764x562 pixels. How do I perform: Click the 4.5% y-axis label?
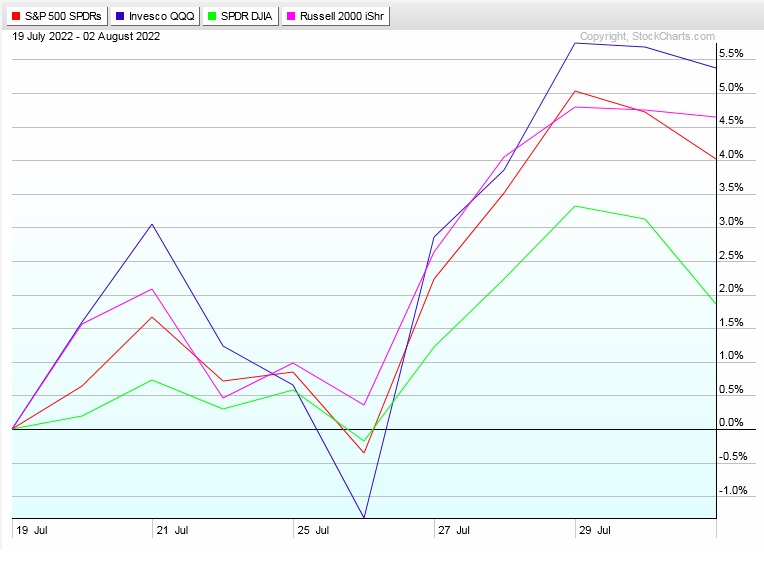[731, 120]
